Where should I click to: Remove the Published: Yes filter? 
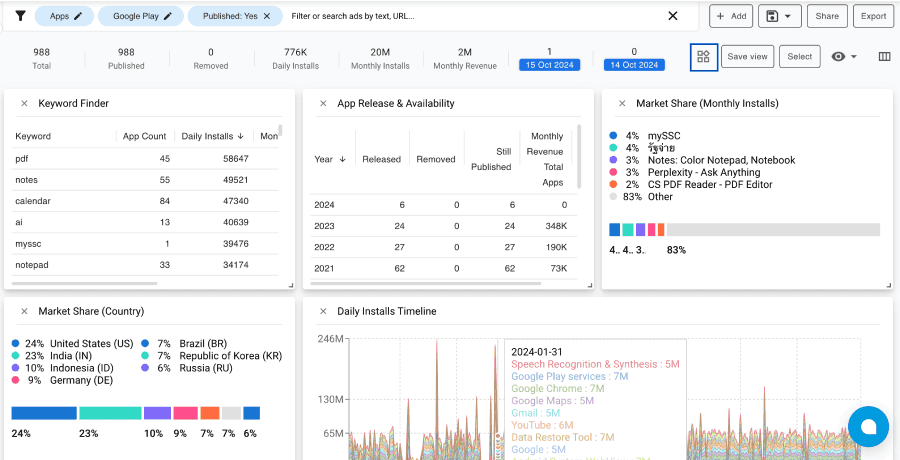click(267, 16)
